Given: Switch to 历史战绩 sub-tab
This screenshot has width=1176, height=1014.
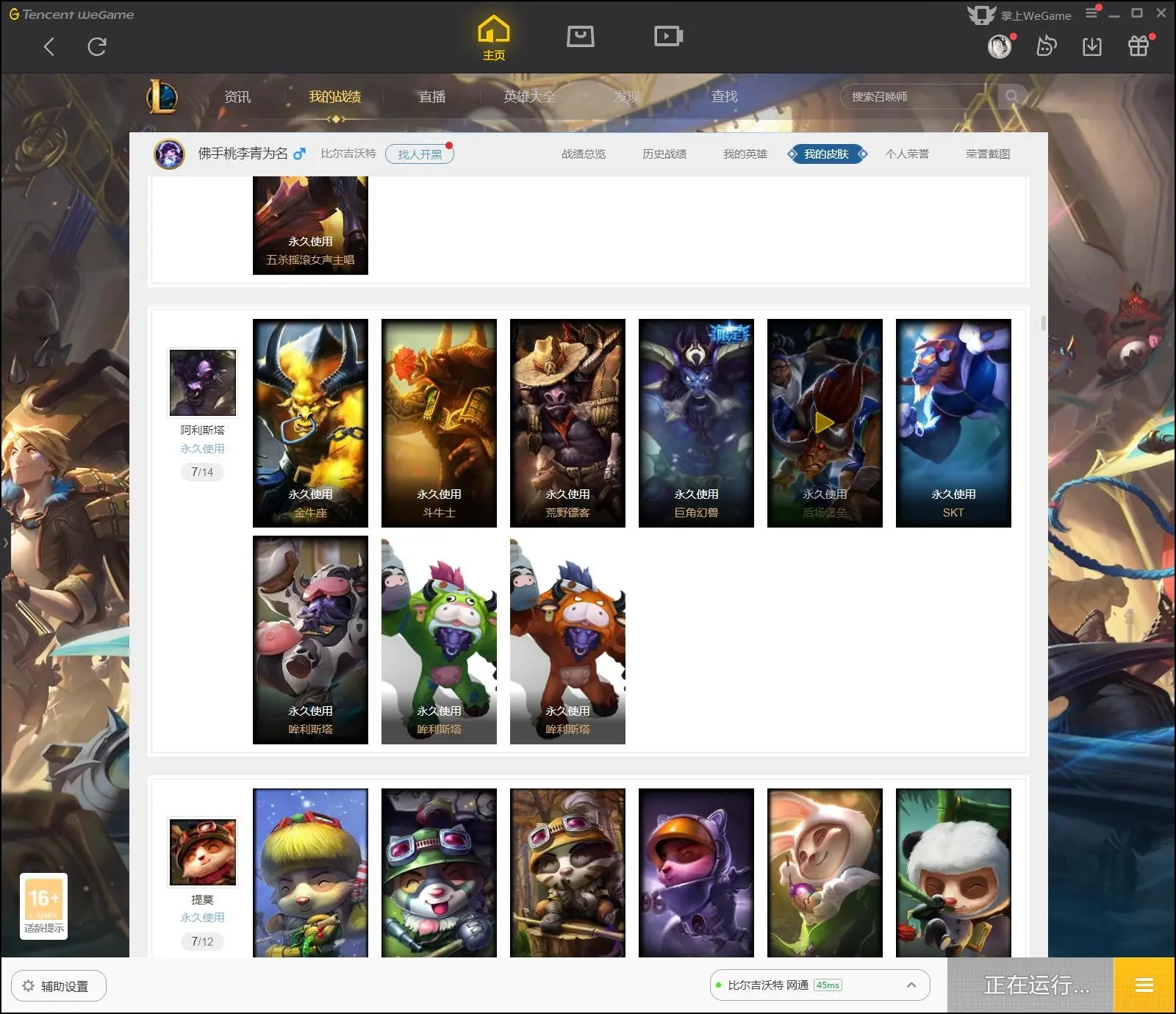Looking at the screenshot, I should click(664, 154).
